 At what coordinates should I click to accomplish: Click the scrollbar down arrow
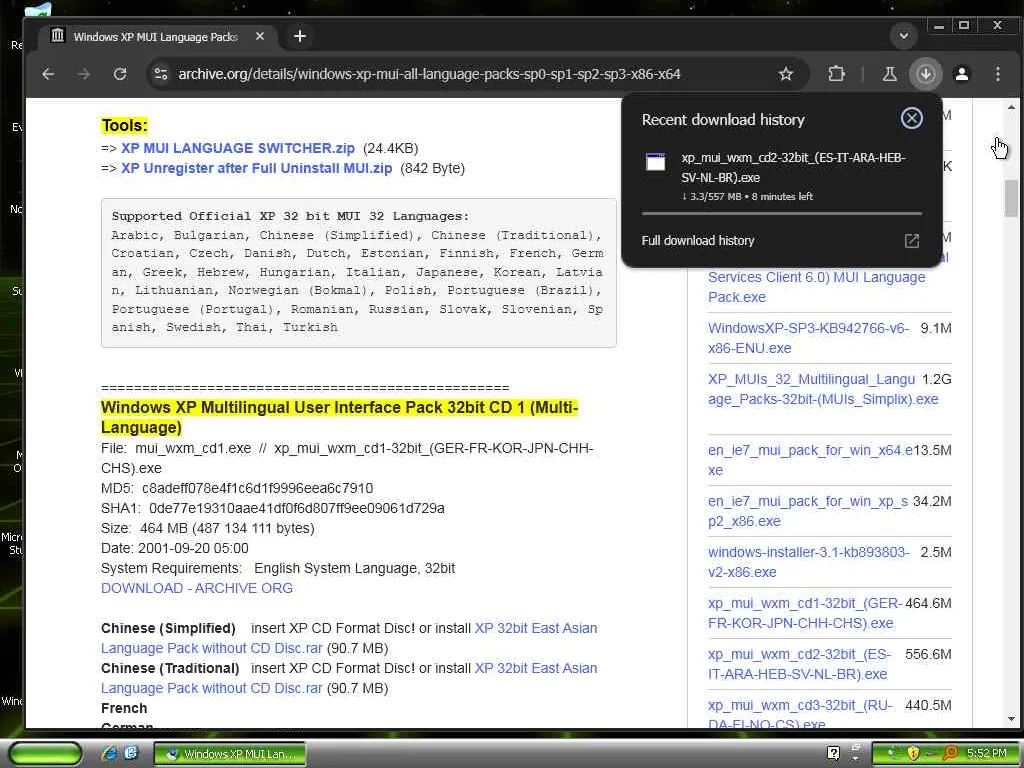1011,719
